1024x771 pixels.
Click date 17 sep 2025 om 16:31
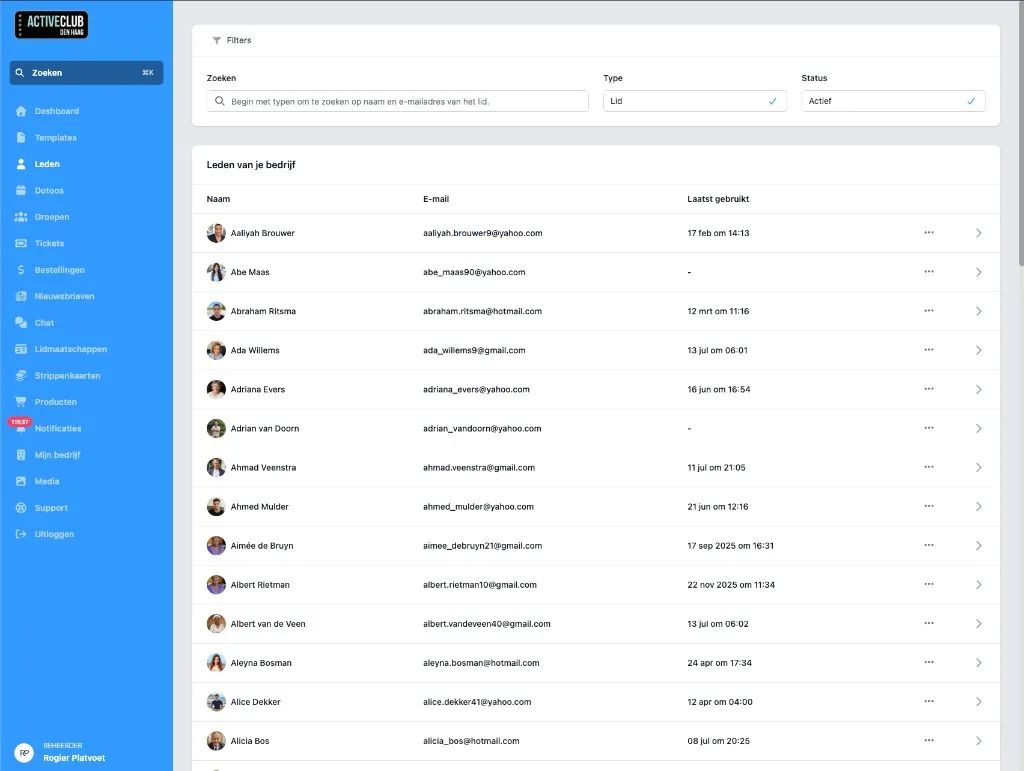(x=730, y=546)
